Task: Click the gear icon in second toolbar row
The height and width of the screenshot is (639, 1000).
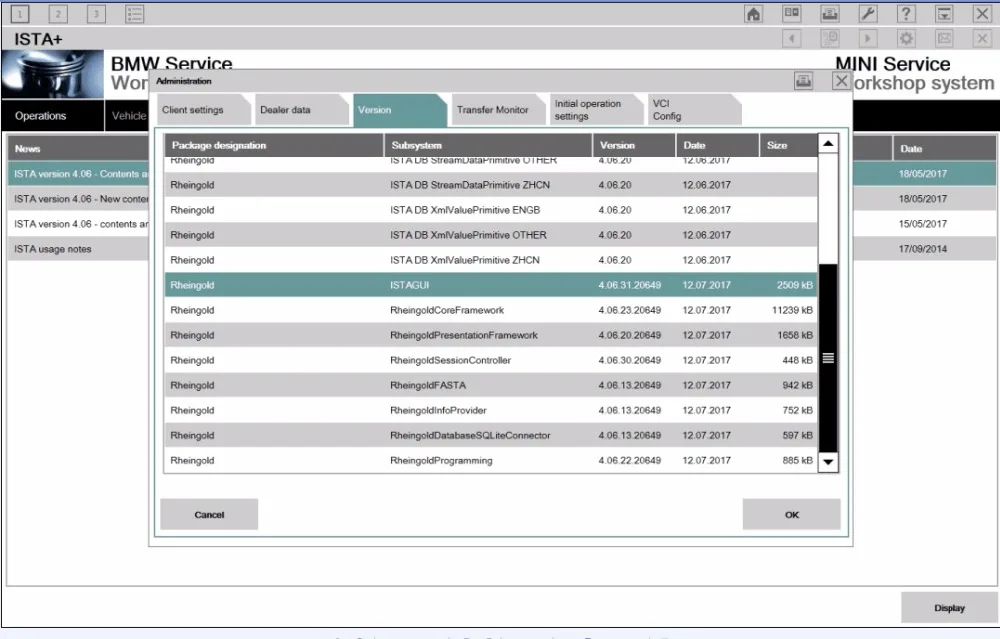Action: (906, 39)
